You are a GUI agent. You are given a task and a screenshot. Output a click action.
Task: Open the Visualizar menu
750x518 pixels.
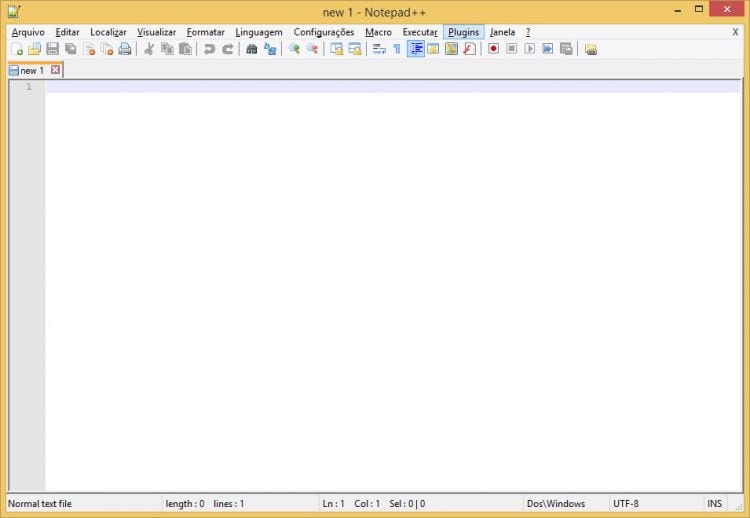point(156,32)
